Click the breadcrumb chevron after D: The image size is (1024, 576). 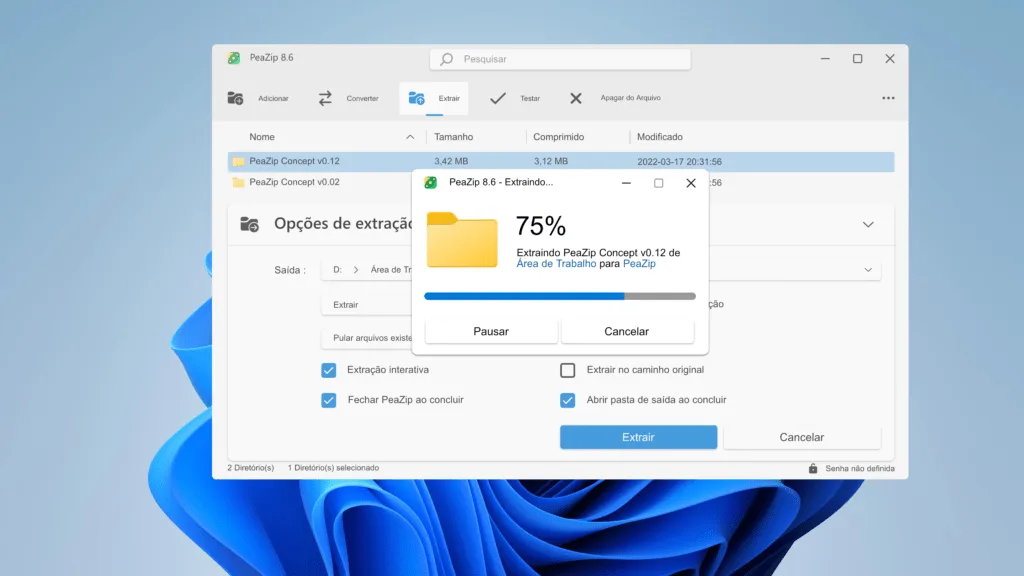click(356, 270)
